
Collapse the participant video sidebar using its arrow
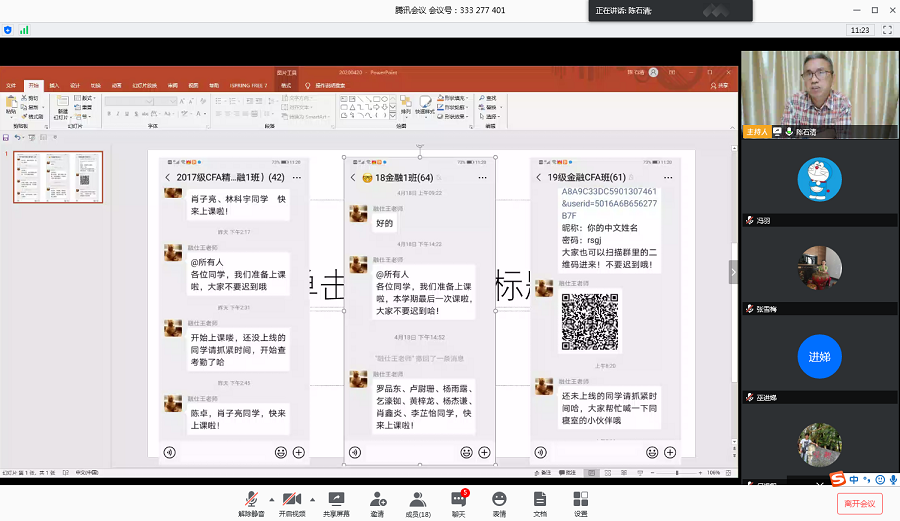(733, 271)
